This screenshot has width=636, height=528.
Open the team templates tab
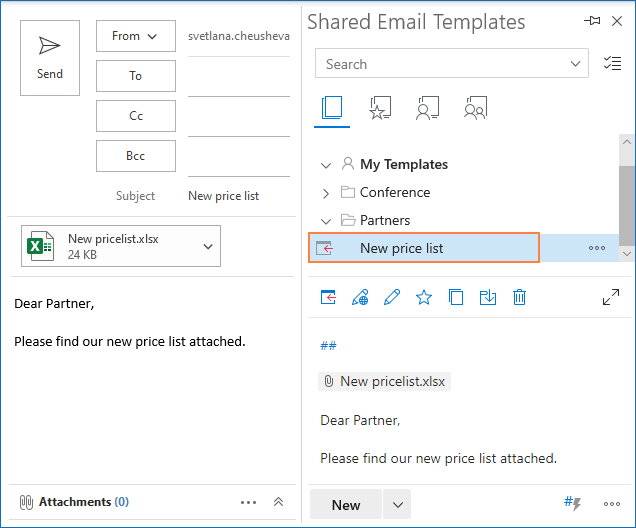tap(475, 109)
